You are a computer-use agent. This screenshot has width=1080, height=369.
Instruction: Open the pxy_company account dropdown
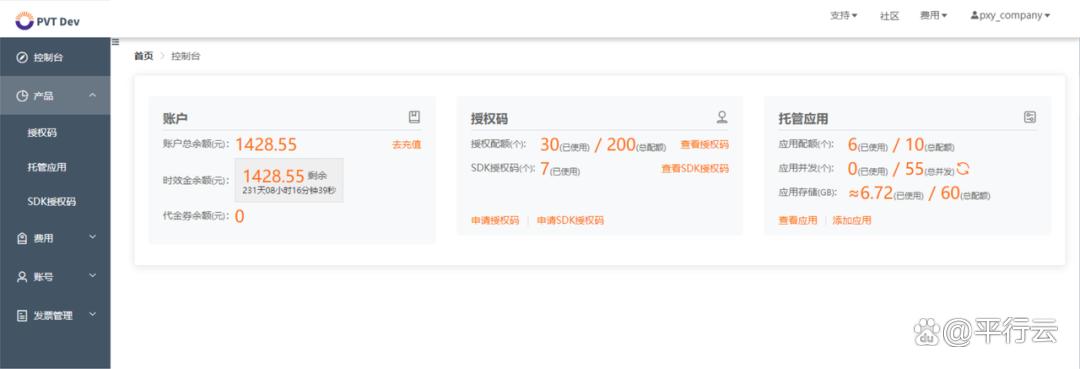(1010, 15)
